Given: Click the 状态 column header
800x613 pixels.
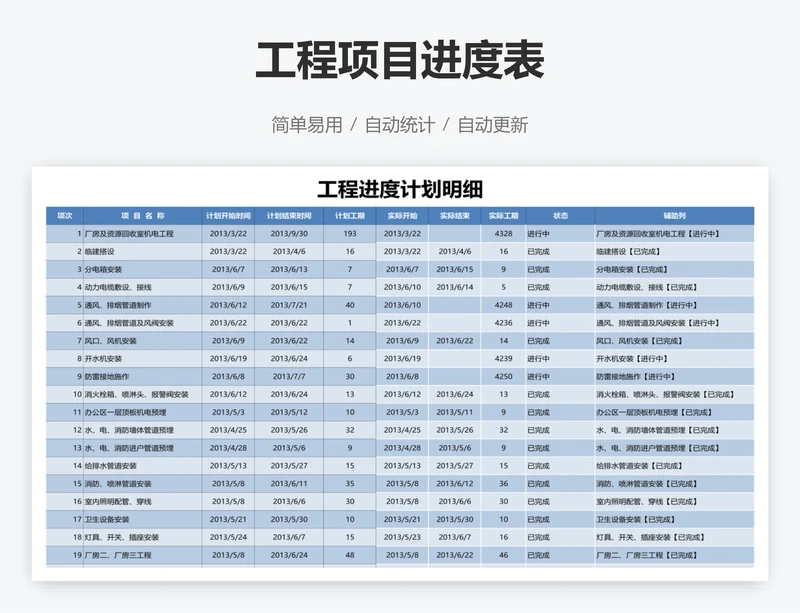Looking at the screenshot, I should click(560, 216).
